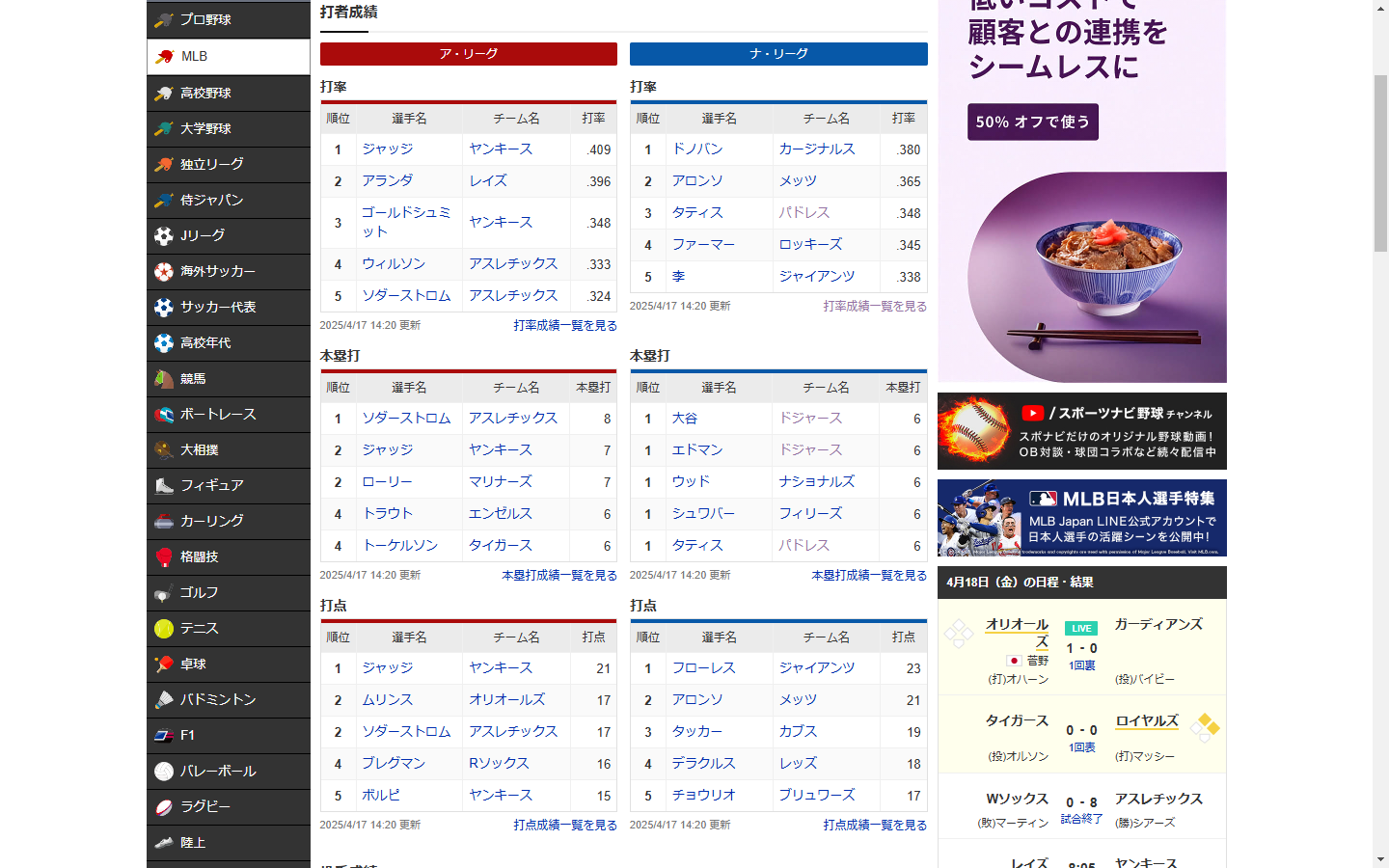Click the ア・リーグ red header tab
1389x868 pixels.
pos(469,54)
